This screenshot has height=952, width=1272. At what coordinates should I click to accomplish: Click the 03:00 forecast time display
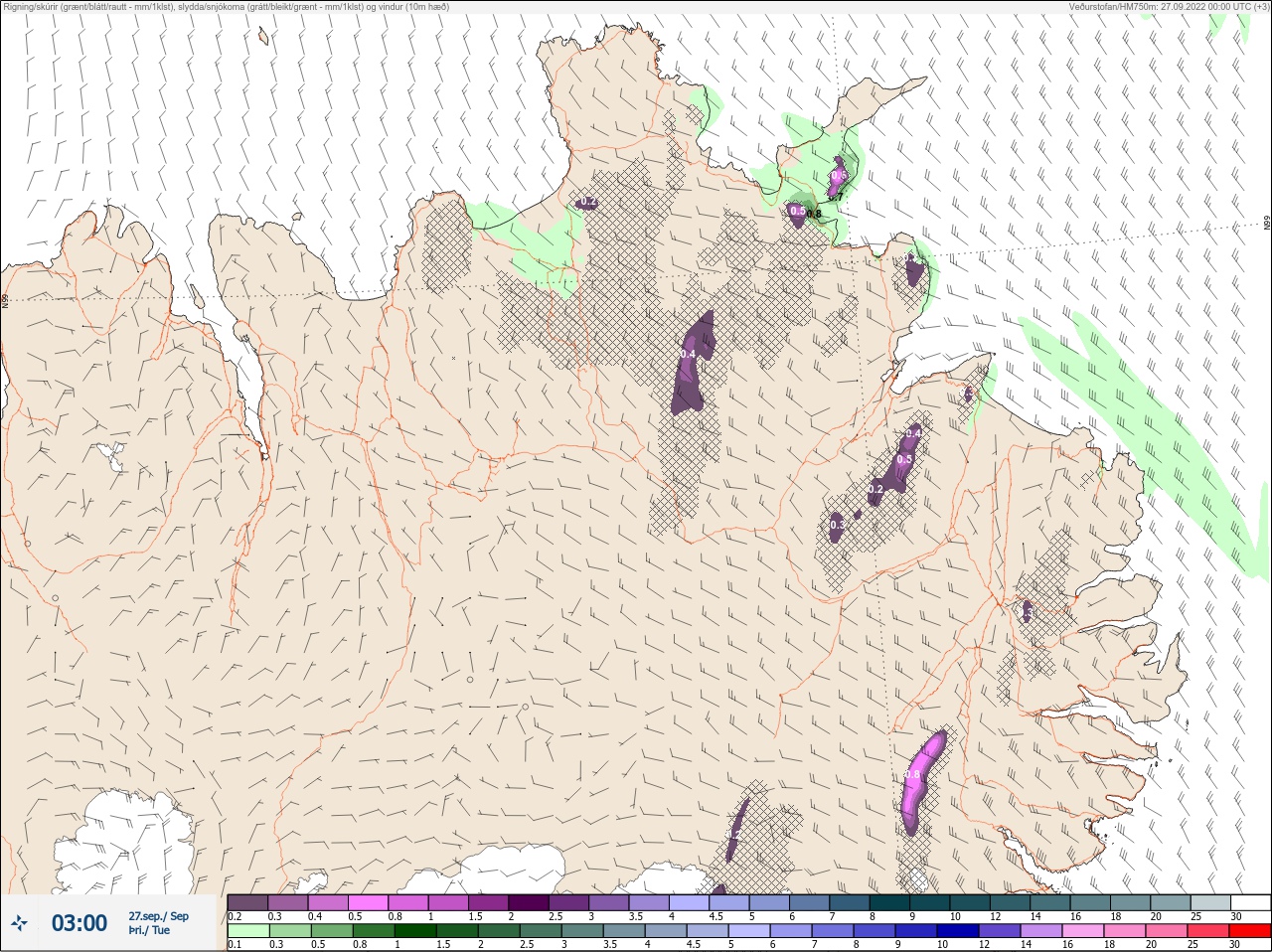point(79,923)
